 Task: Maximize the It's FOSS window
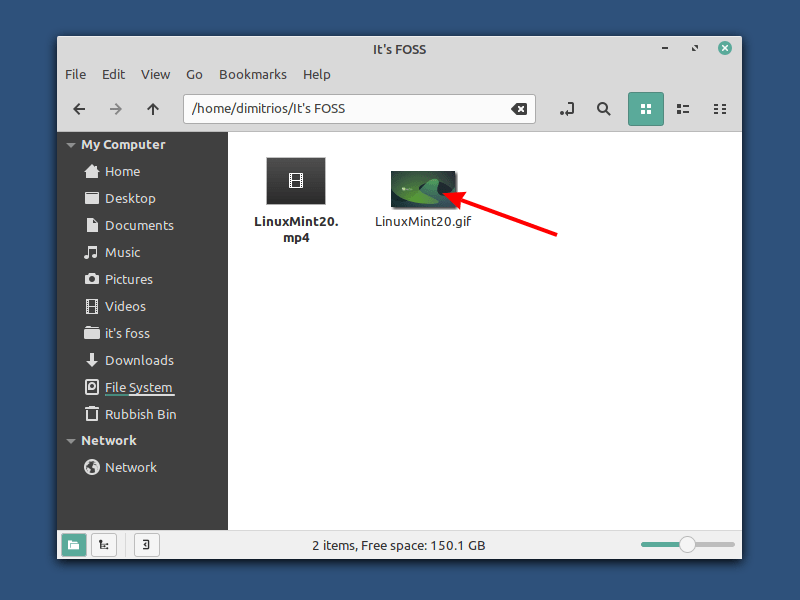[695, 48]
